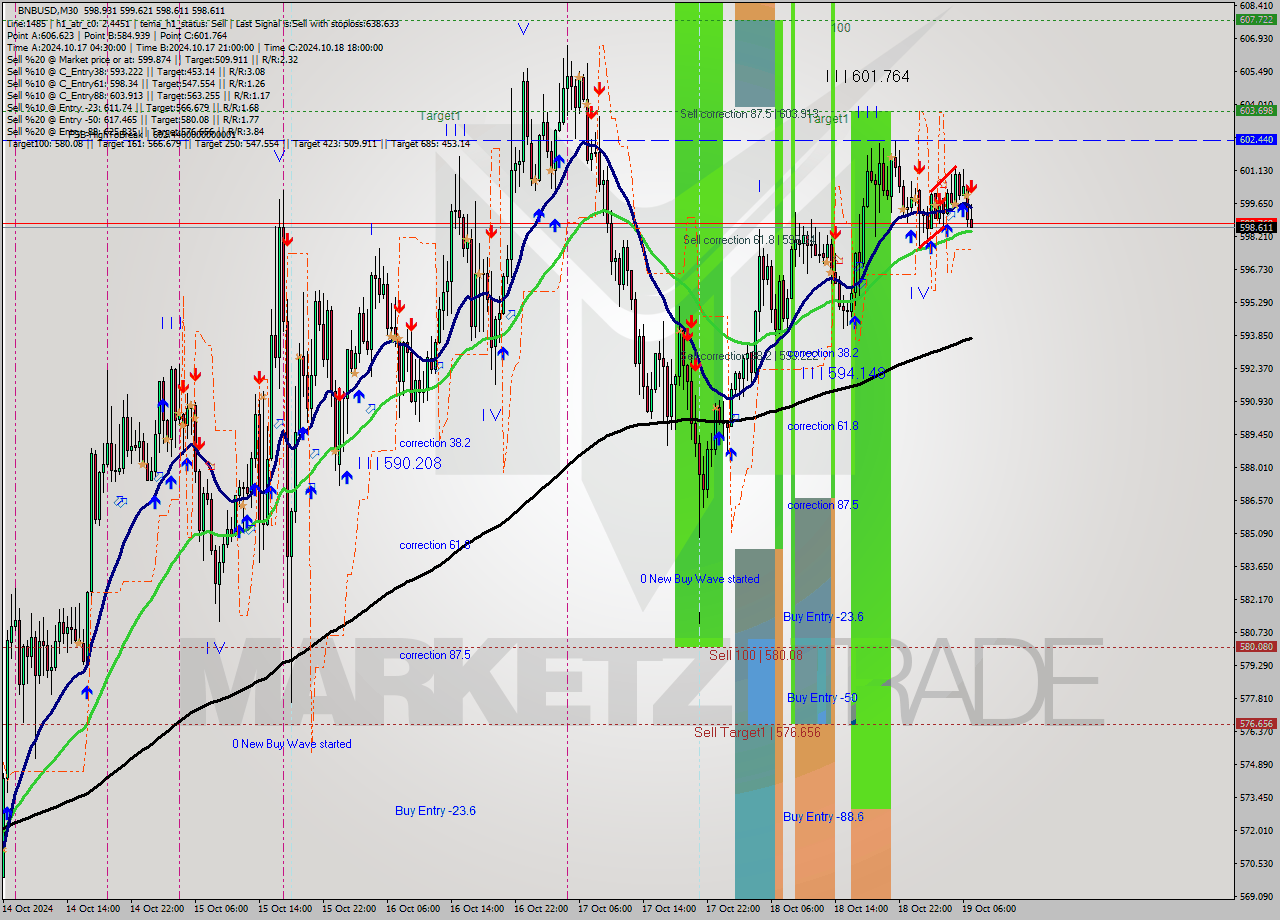The width and height of the screenshot is (1280, 920).
Task: Click 596.730 on the price scale
Action: [x=1256, y=269]
